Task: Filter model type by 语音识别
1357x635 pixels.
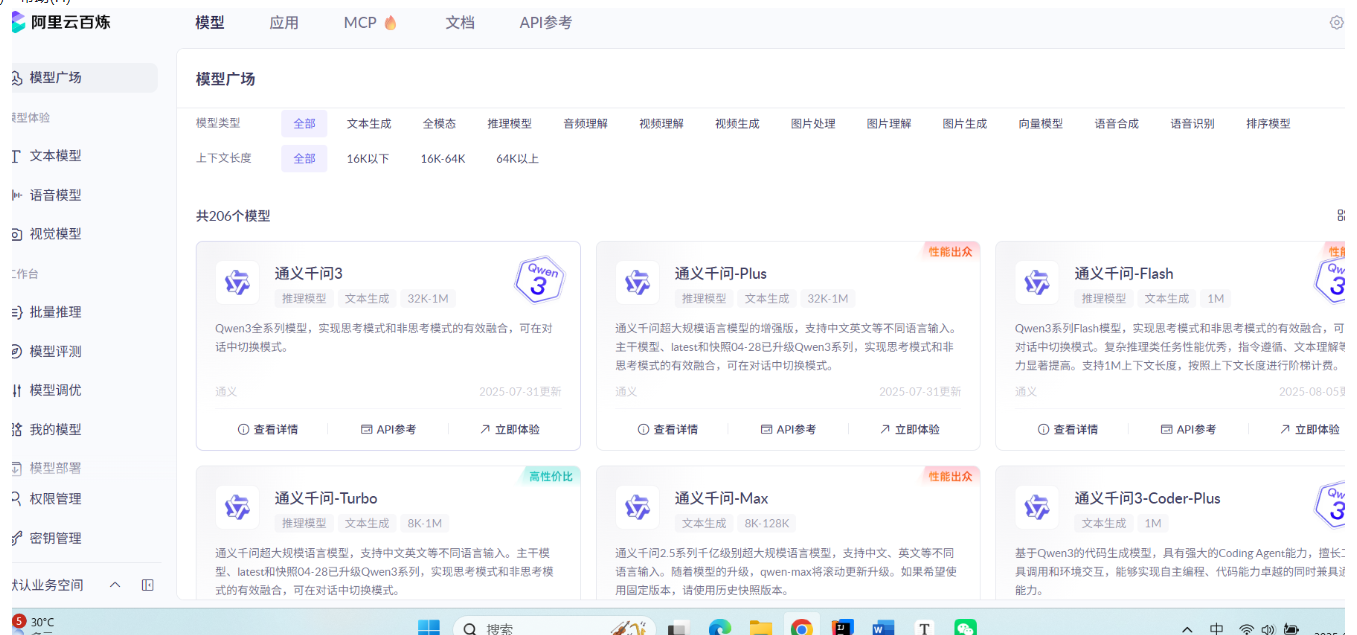Action: point(1193,124)
